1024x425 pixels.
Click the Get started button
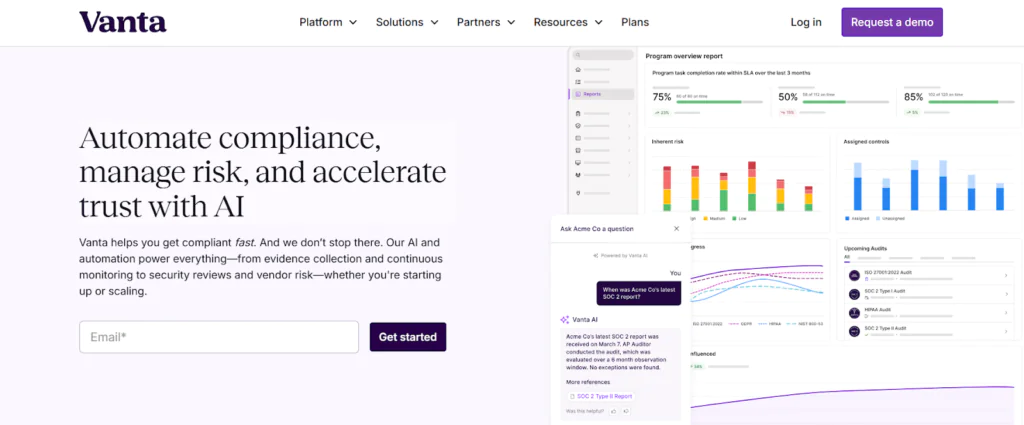point(408,337)
